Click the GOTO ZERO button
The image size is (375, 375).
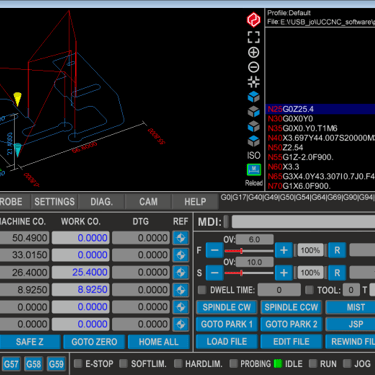pyautogui.click(x=94, y=342)
